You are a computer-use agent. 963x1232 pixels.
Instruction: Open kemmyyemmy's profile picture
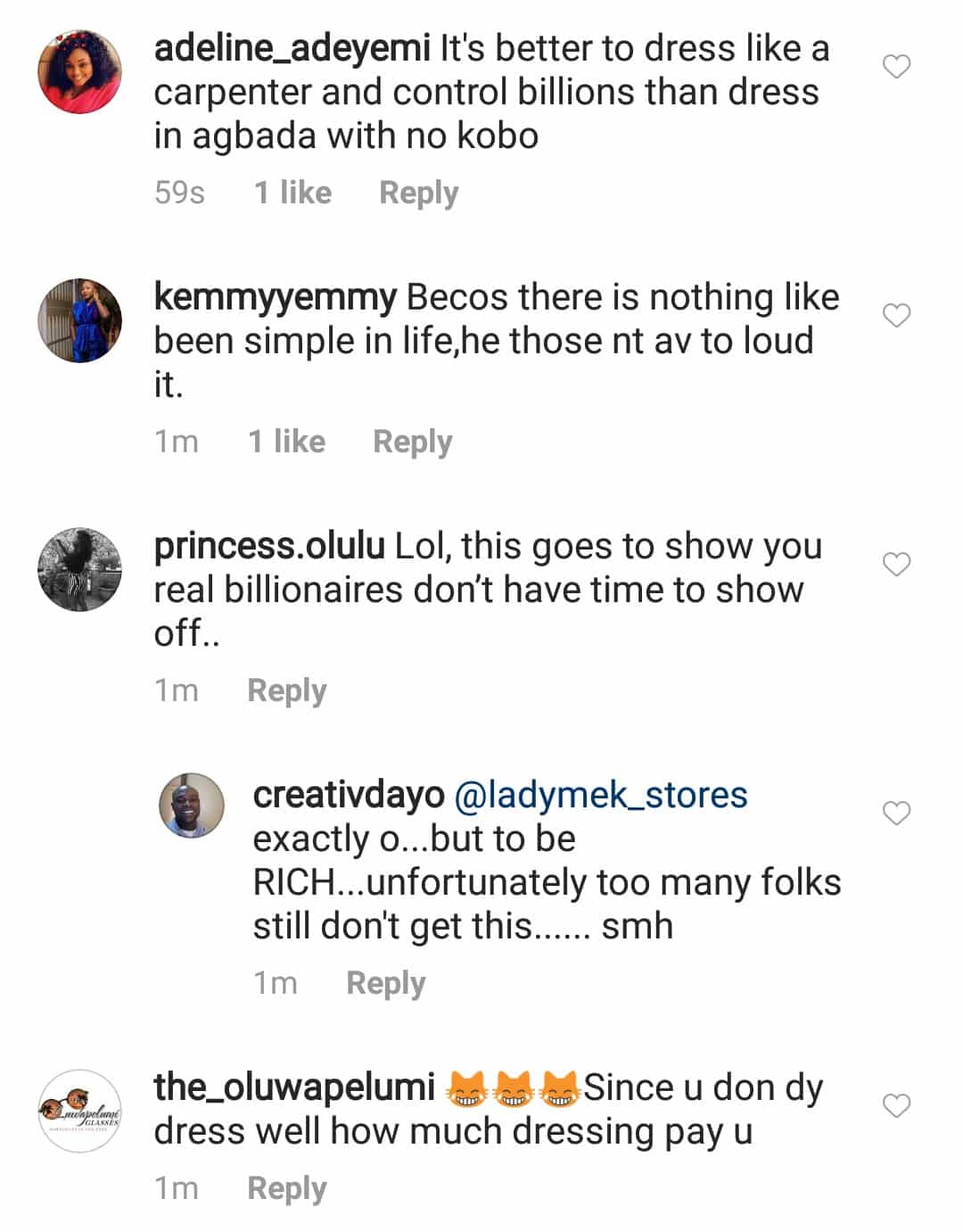pyautogui.click(x=79, y=320)
